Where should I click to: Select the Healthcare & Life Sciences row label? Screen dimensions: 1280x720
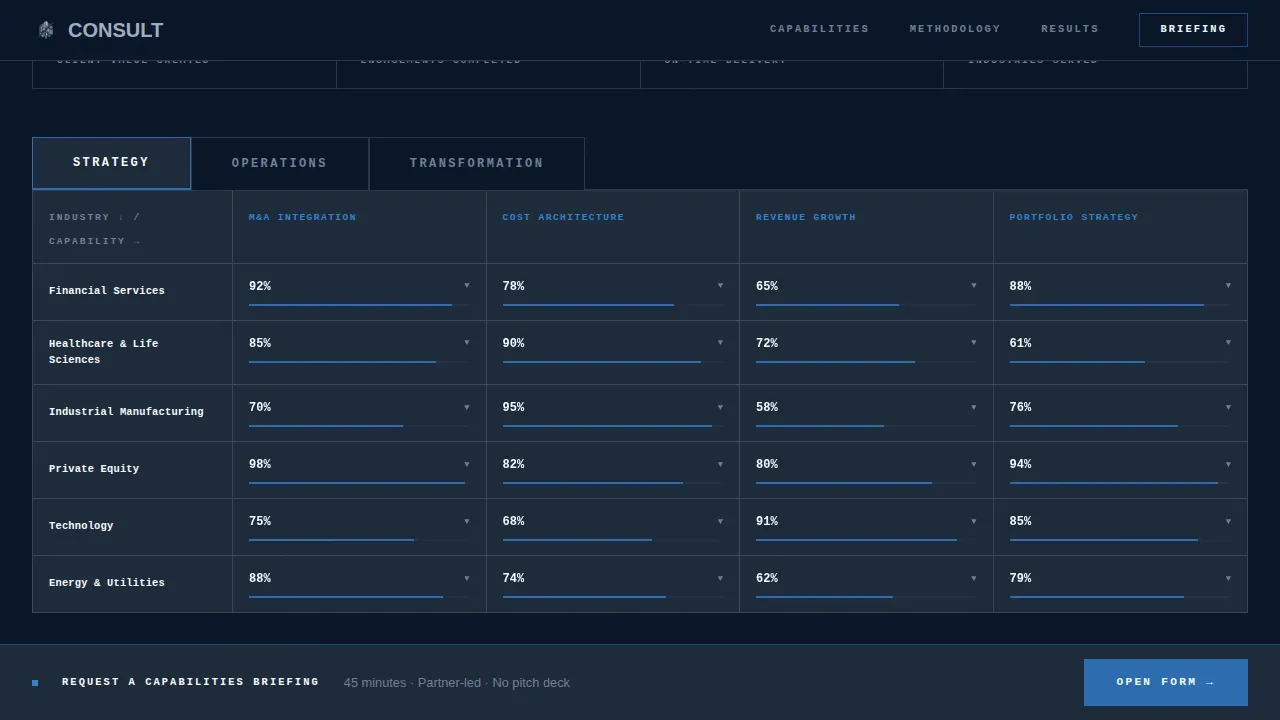point(104,352)
